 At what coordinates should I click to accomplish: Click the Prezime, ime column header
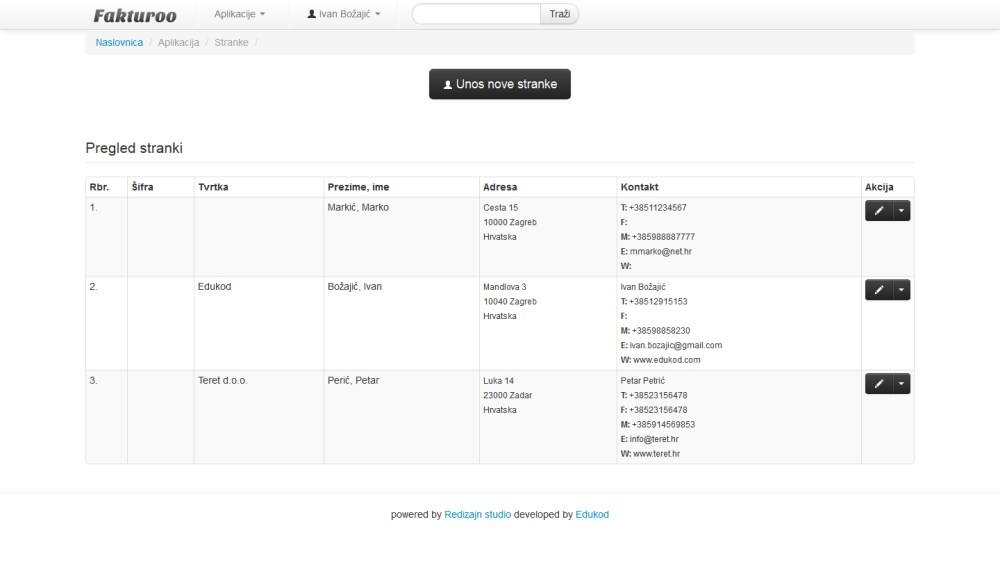coord(358,187)
